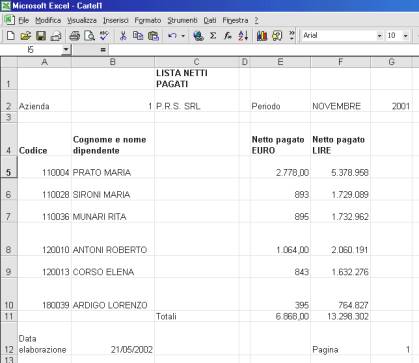Image resolution: width=419 pixels, height=363 pixels.
Task: Open the font size dropdown
Action: (x=405, y=36)
